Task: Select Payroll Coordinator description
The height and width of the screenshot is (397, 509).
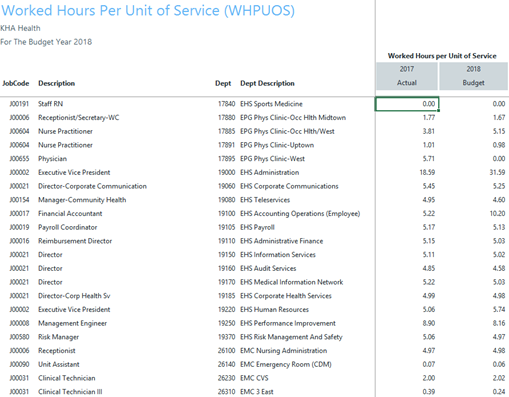Action: [67, 227]
